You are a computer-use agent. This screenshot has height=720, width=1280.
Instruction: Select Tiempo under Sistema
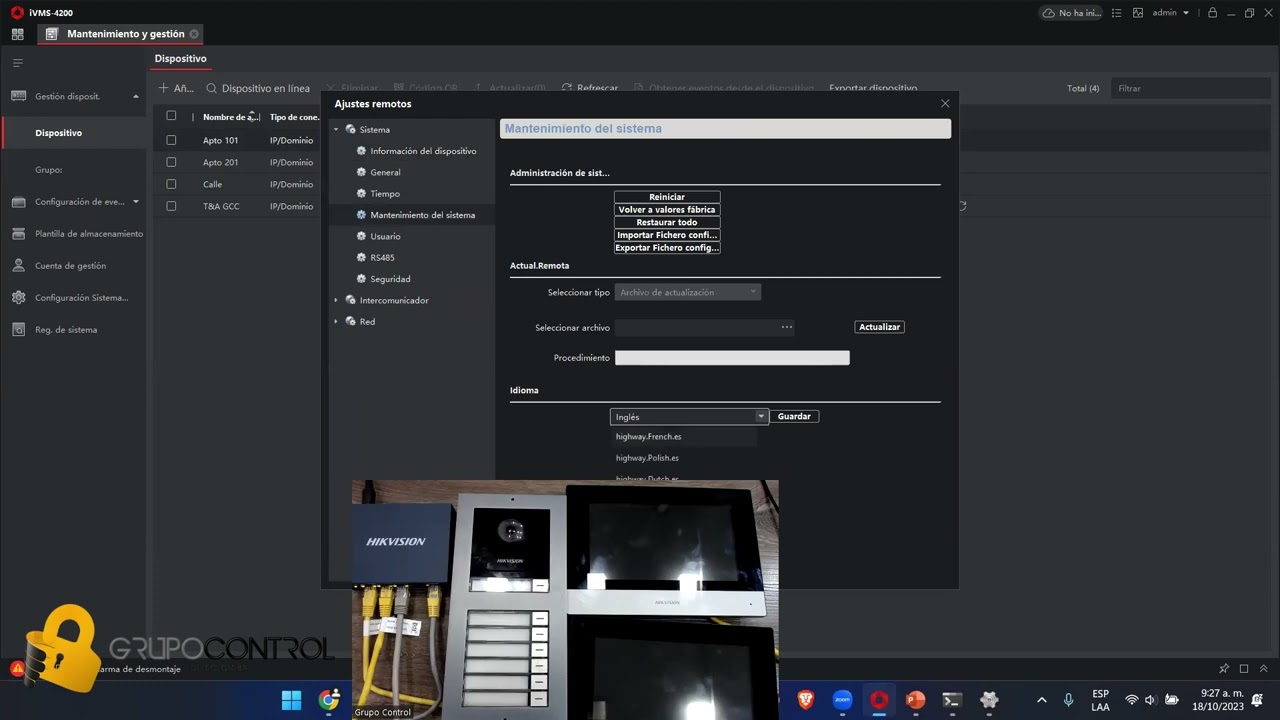(x=385, y=194)
